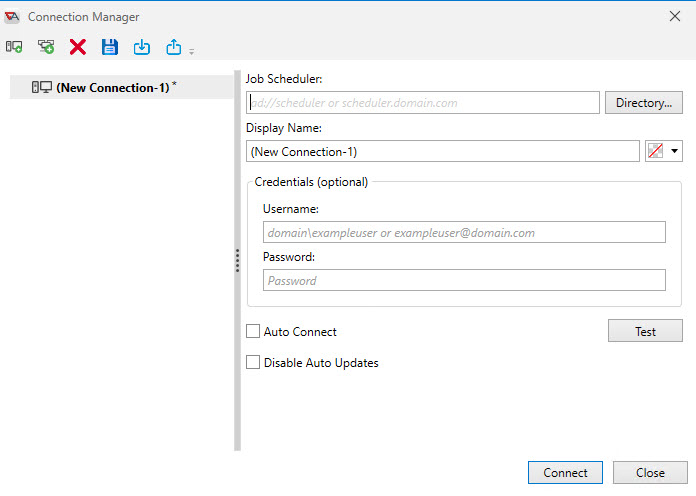The image size is (696, 496).
Task: Select (New Connection-1) in the connection list
Action: 112,87
